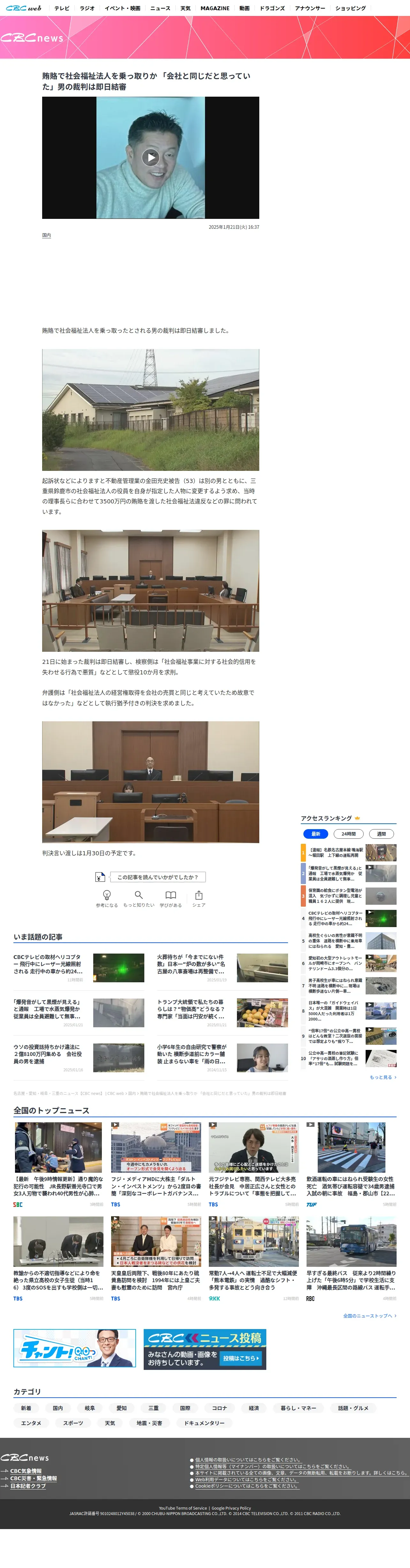
Task: Select the 経済 category chip
Action: coord(254,1408)
